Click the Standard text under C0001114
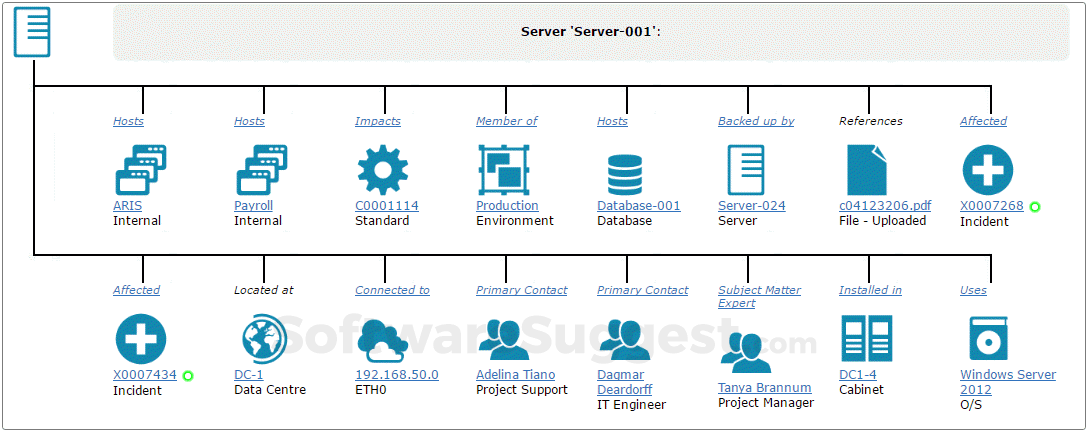 pyautogui.click(x=382, y=221)
